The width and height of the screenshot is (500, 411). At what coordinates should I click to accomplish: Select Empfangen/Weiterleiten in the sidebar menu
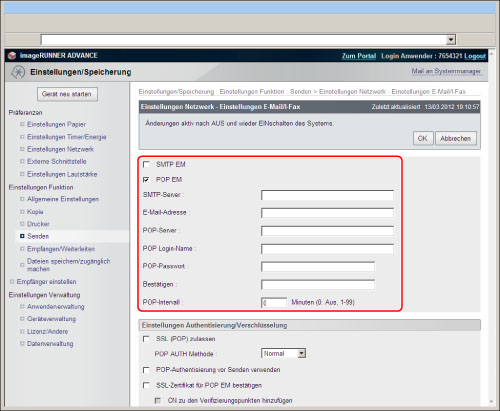click(61, 249)
